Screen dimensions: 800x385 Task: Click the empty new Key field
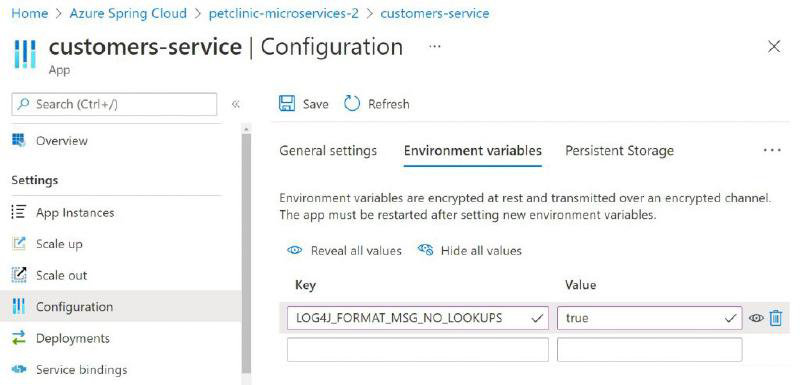tap(417, 350)
